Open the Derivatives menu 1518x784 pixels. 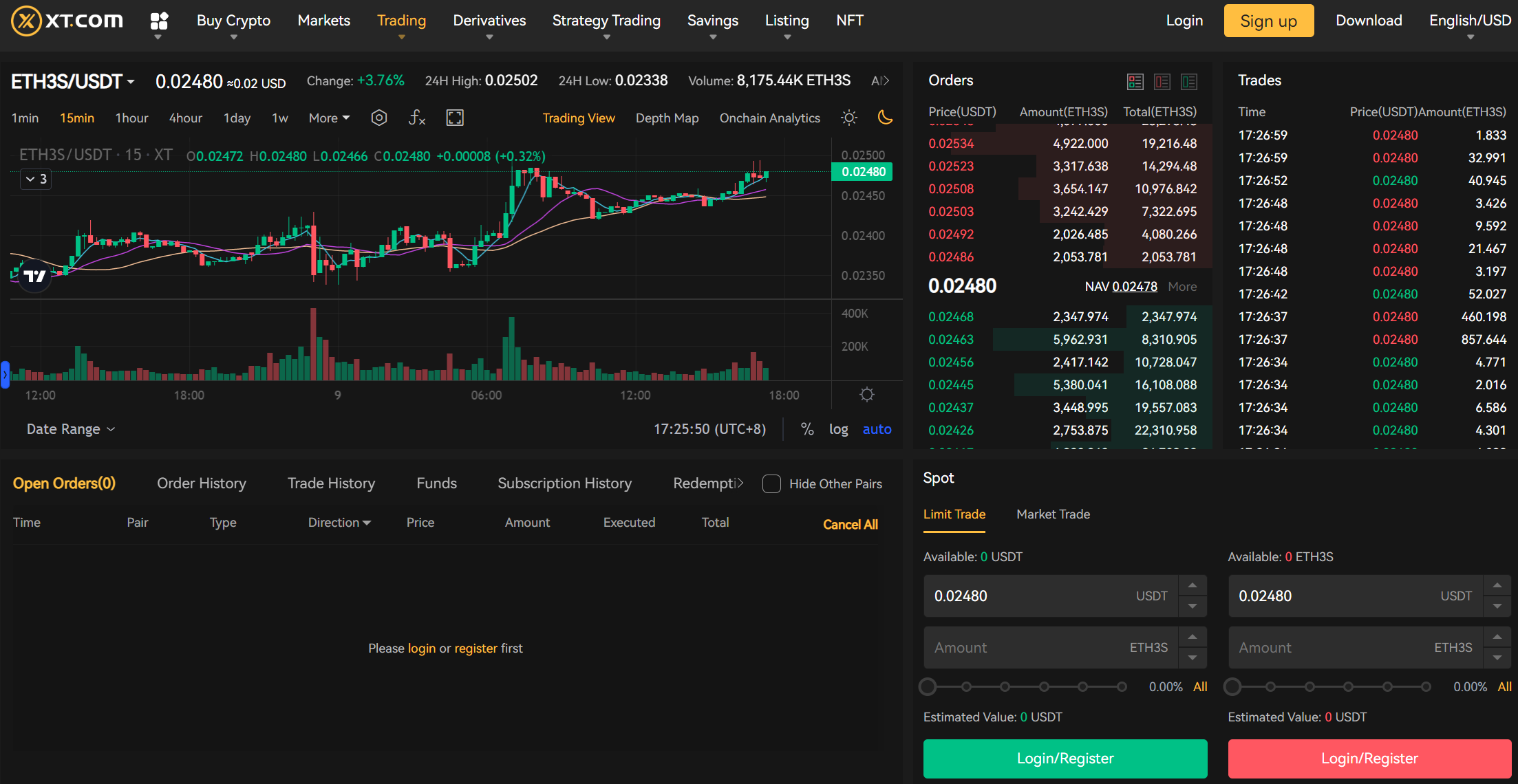coord(489,20)
